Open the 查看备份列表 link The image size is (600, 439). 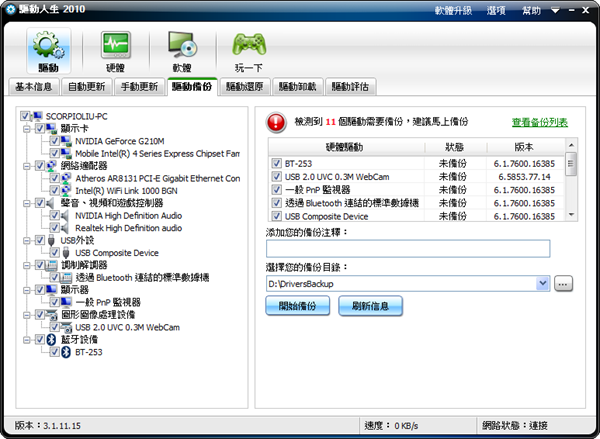click(540, 122)
